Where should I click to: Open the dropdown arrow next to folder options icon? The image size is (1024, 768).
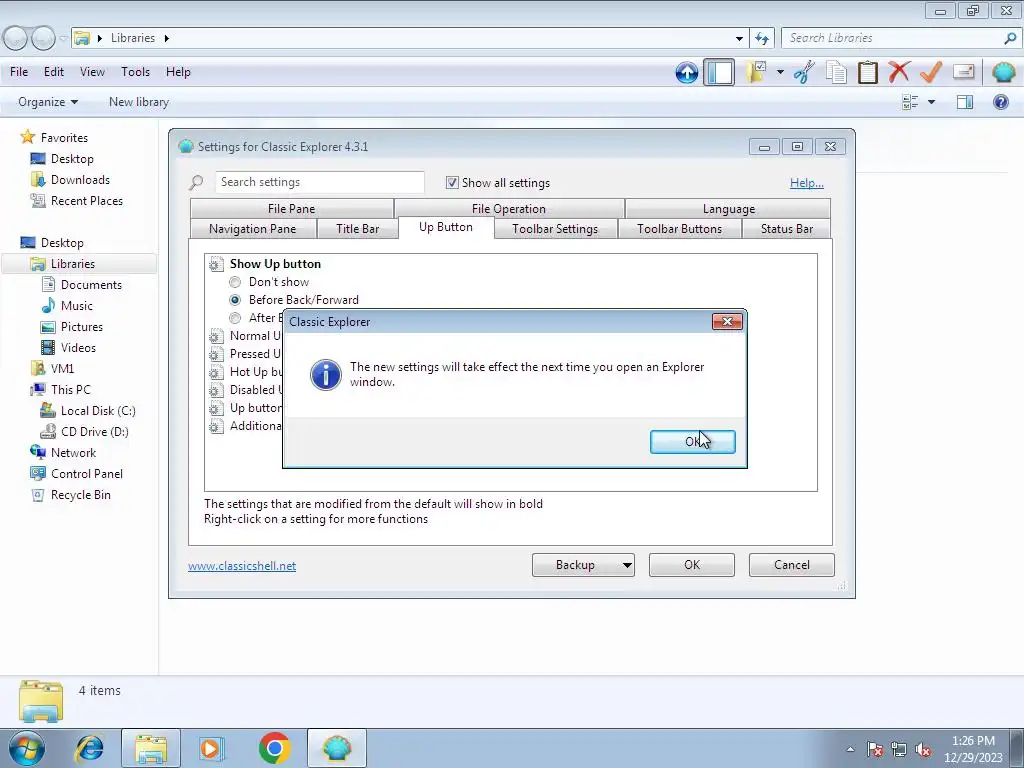pos(780,72)
